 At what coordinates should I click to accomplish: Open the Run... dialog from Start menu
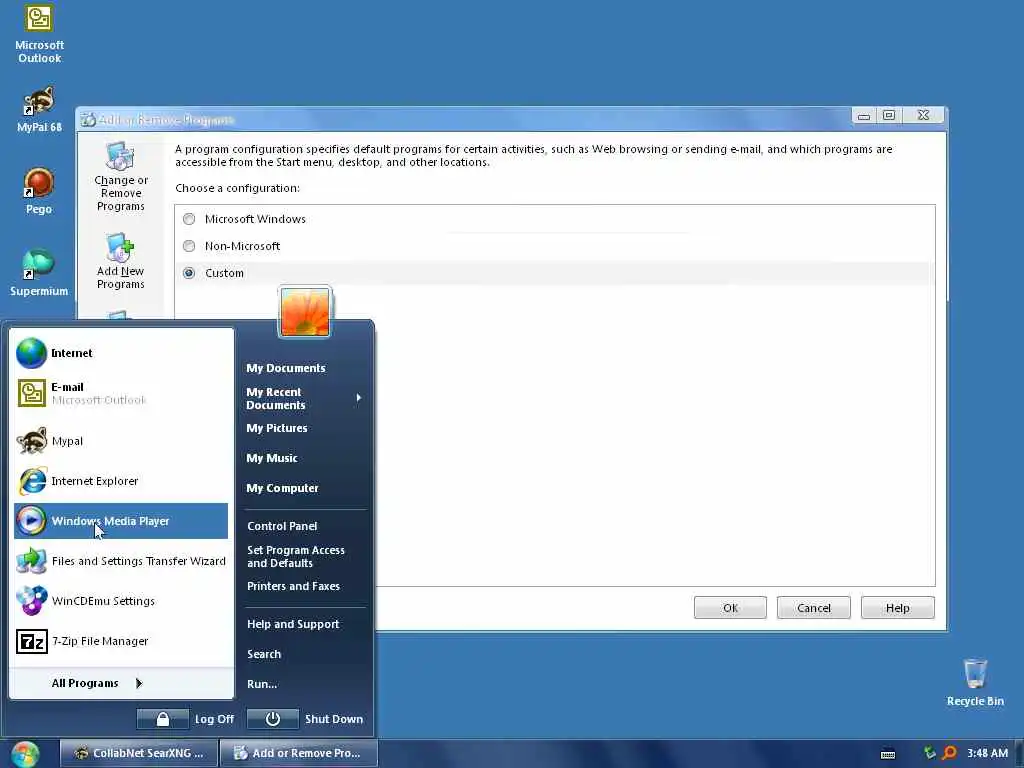(262, 684)
